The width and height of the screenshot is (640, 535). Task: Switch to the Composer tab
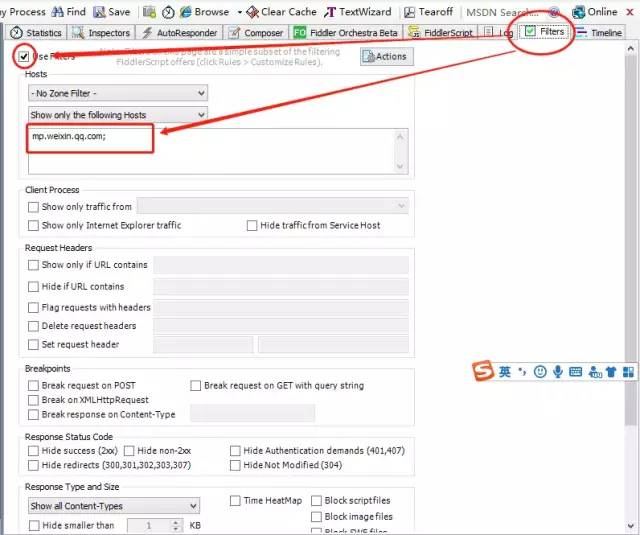[x=257, y=33]
